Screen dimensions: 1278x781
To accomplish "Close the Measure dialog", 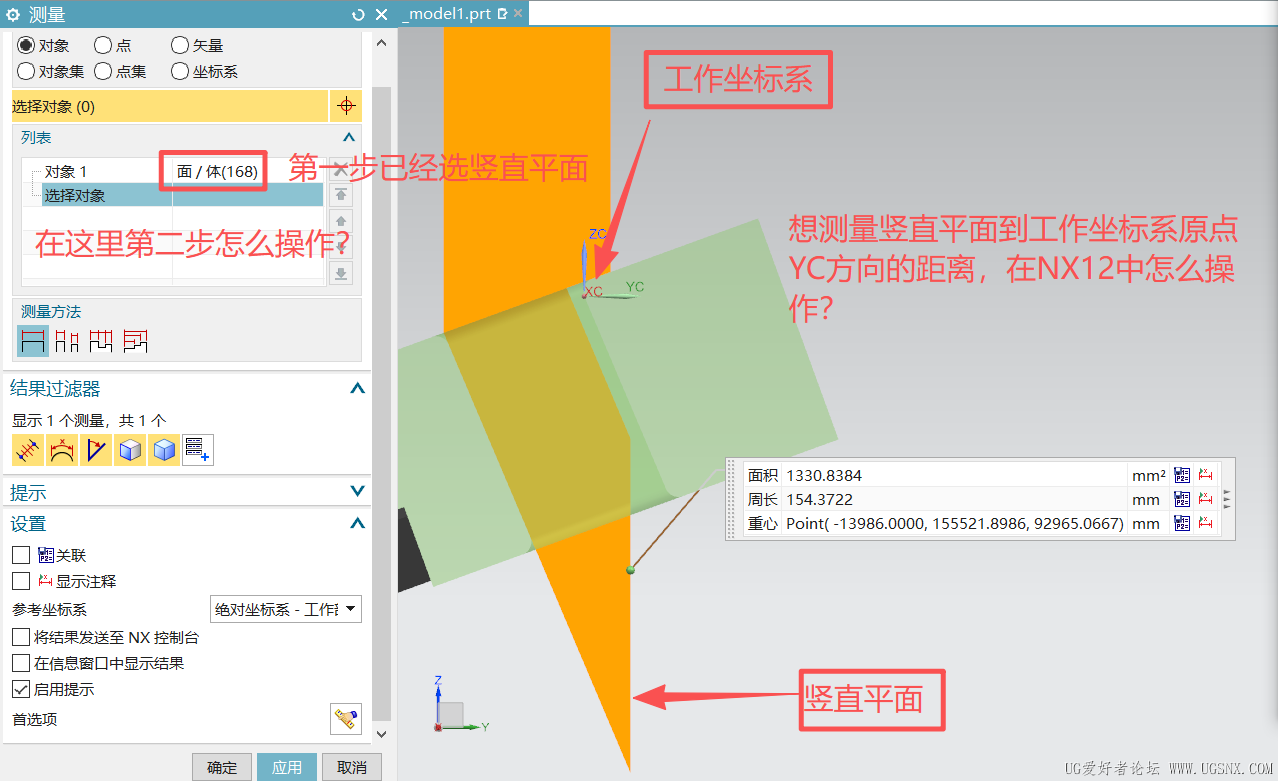I will pyautogui.click(x=382, y=14).
